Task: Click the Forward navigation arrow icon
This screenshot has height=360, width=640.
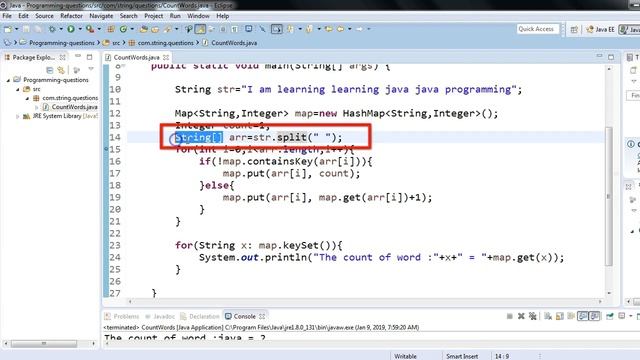Action: (x=359, y=29)
